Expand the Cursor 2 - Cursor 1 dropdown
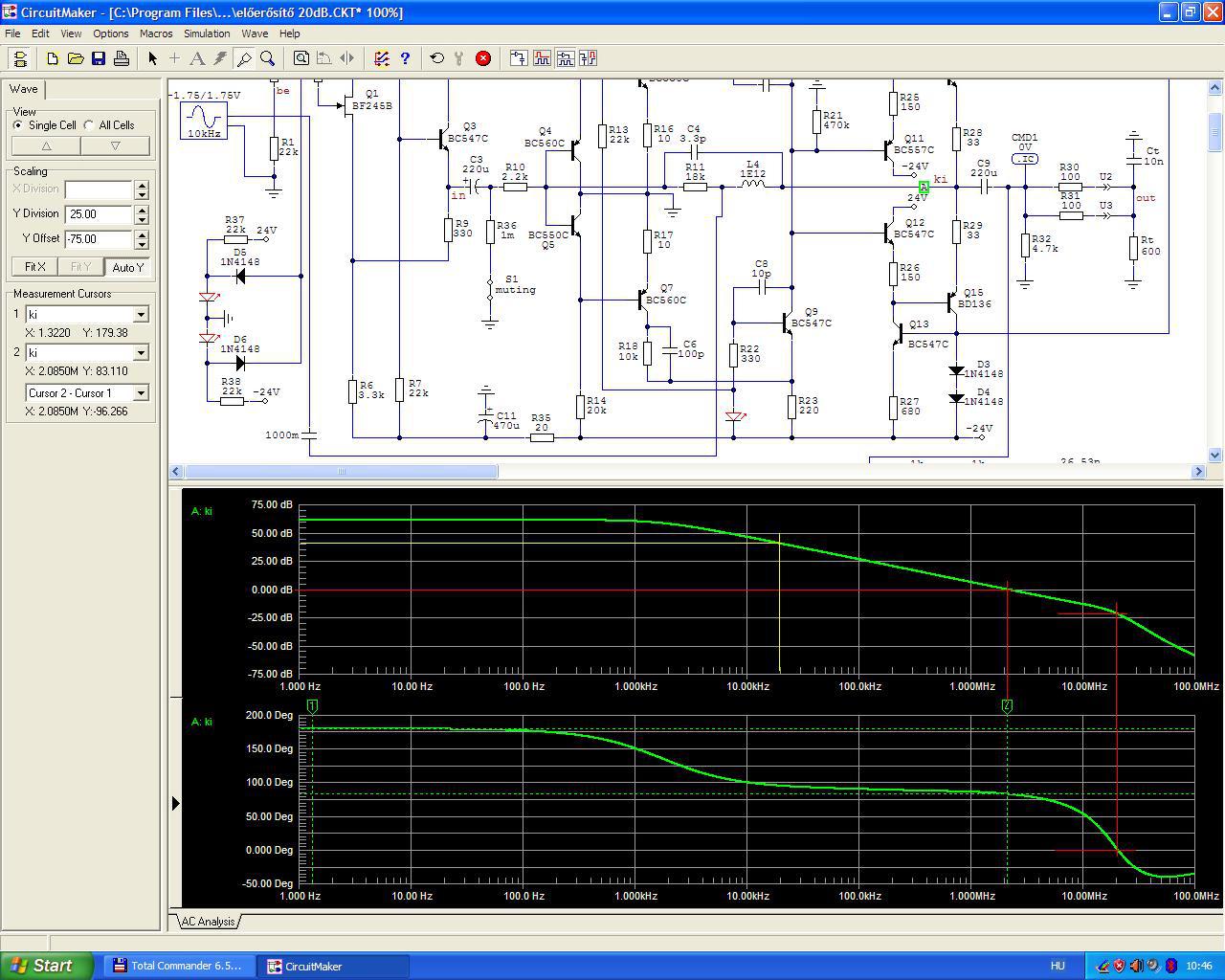The height and width of the screenshot is (980, 1225). pyautogui.click(x=141, y=393)
